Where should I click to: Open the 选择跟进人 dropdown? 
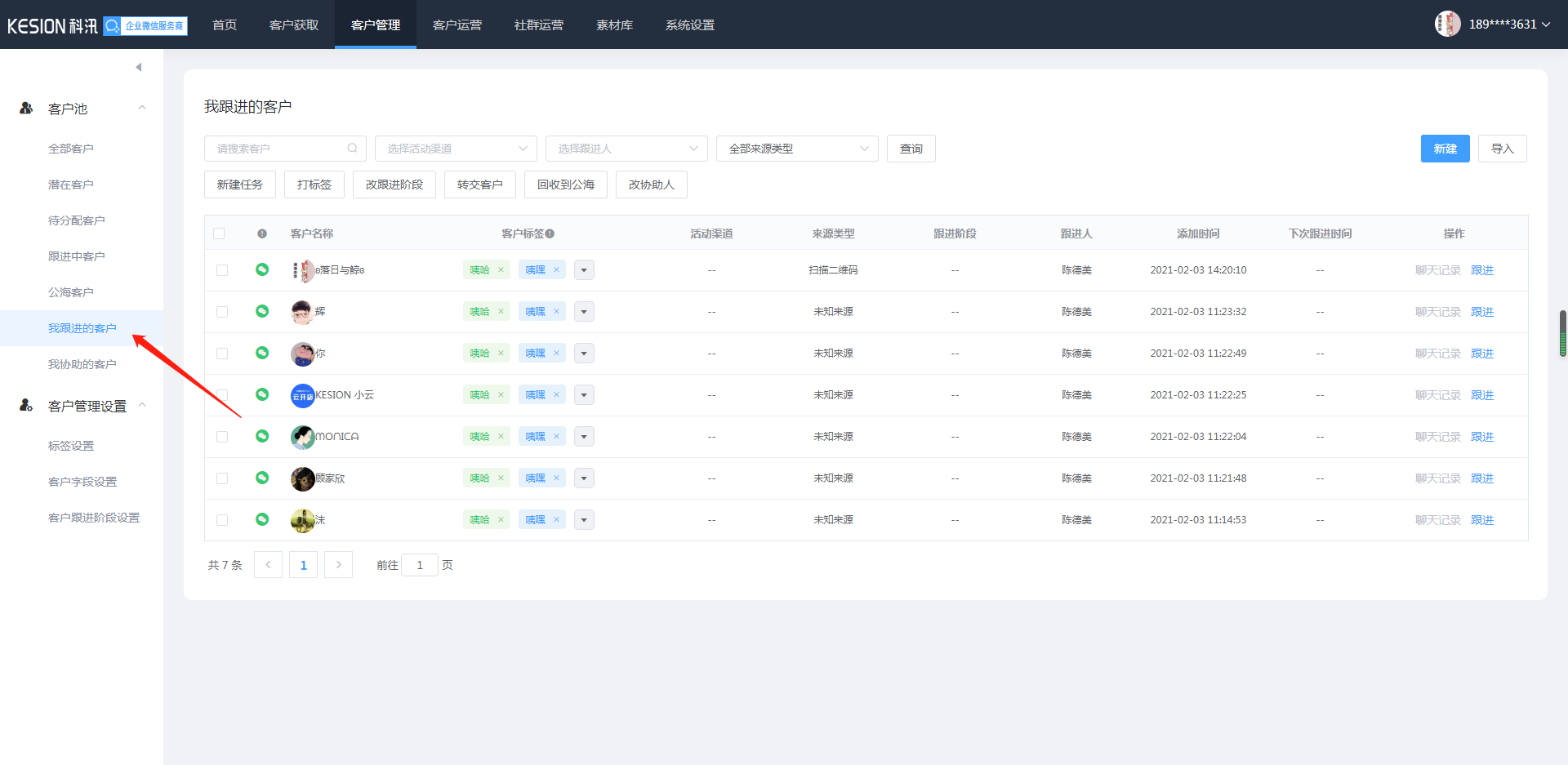coord(626,149)
